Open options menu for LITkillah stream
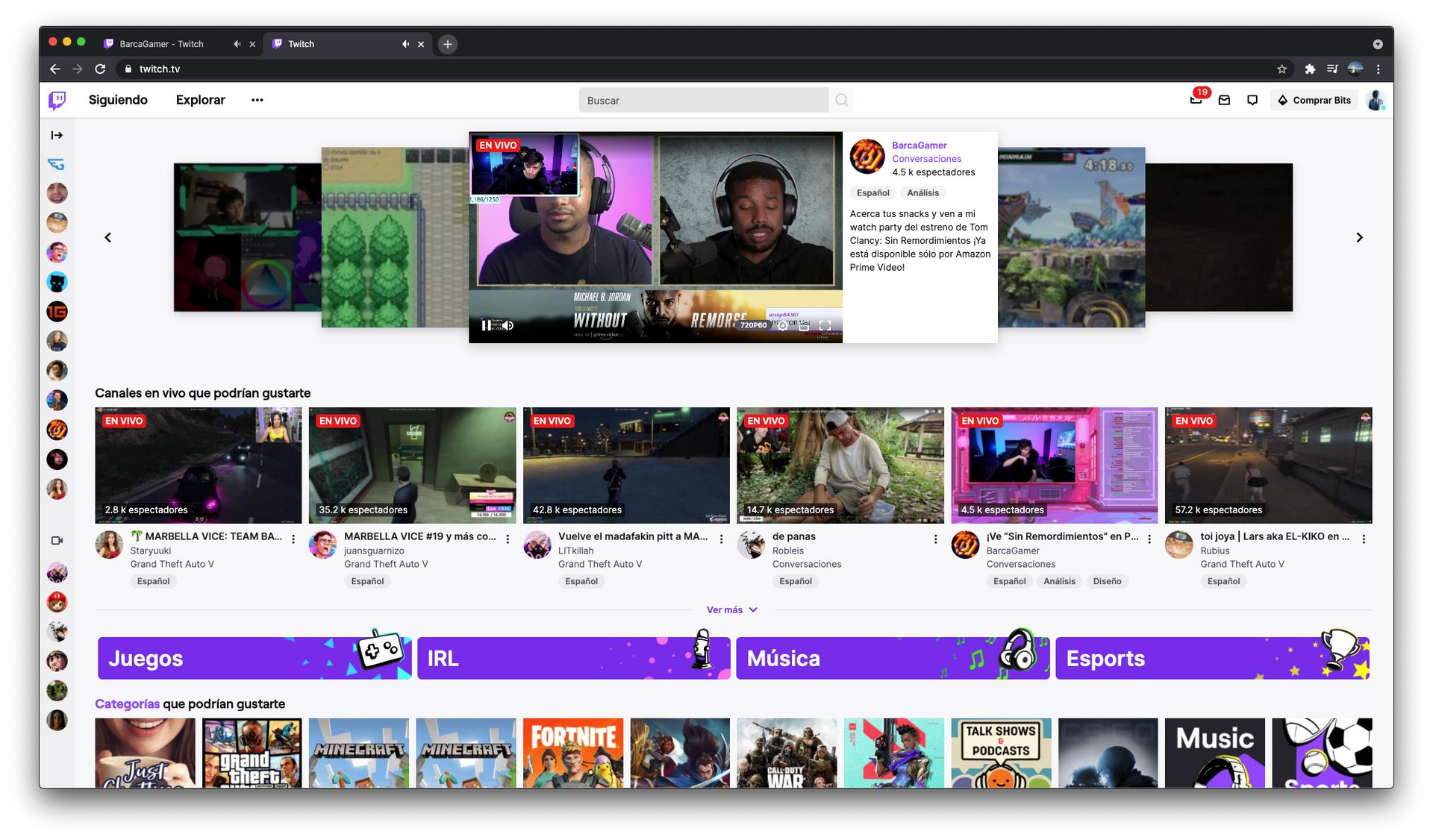The width and height of the screenshot is (1433, 840). point(721,539)
